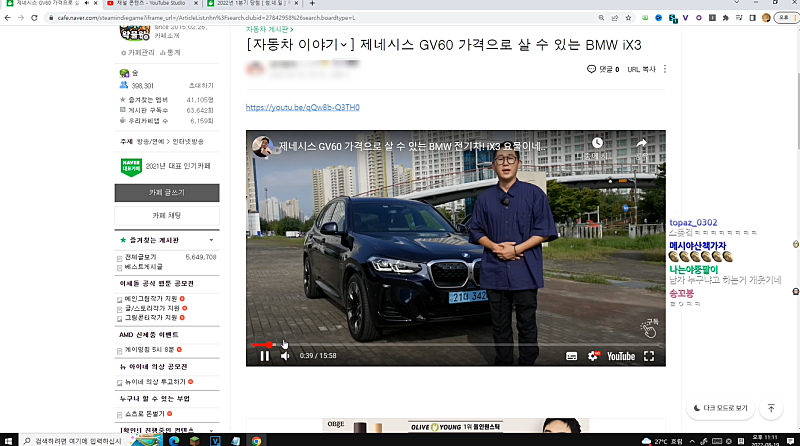This screenshot has width=800, height=446.
Task: Toggle the browser side panel
Action: pyautogui.click(x=753, y=18)
